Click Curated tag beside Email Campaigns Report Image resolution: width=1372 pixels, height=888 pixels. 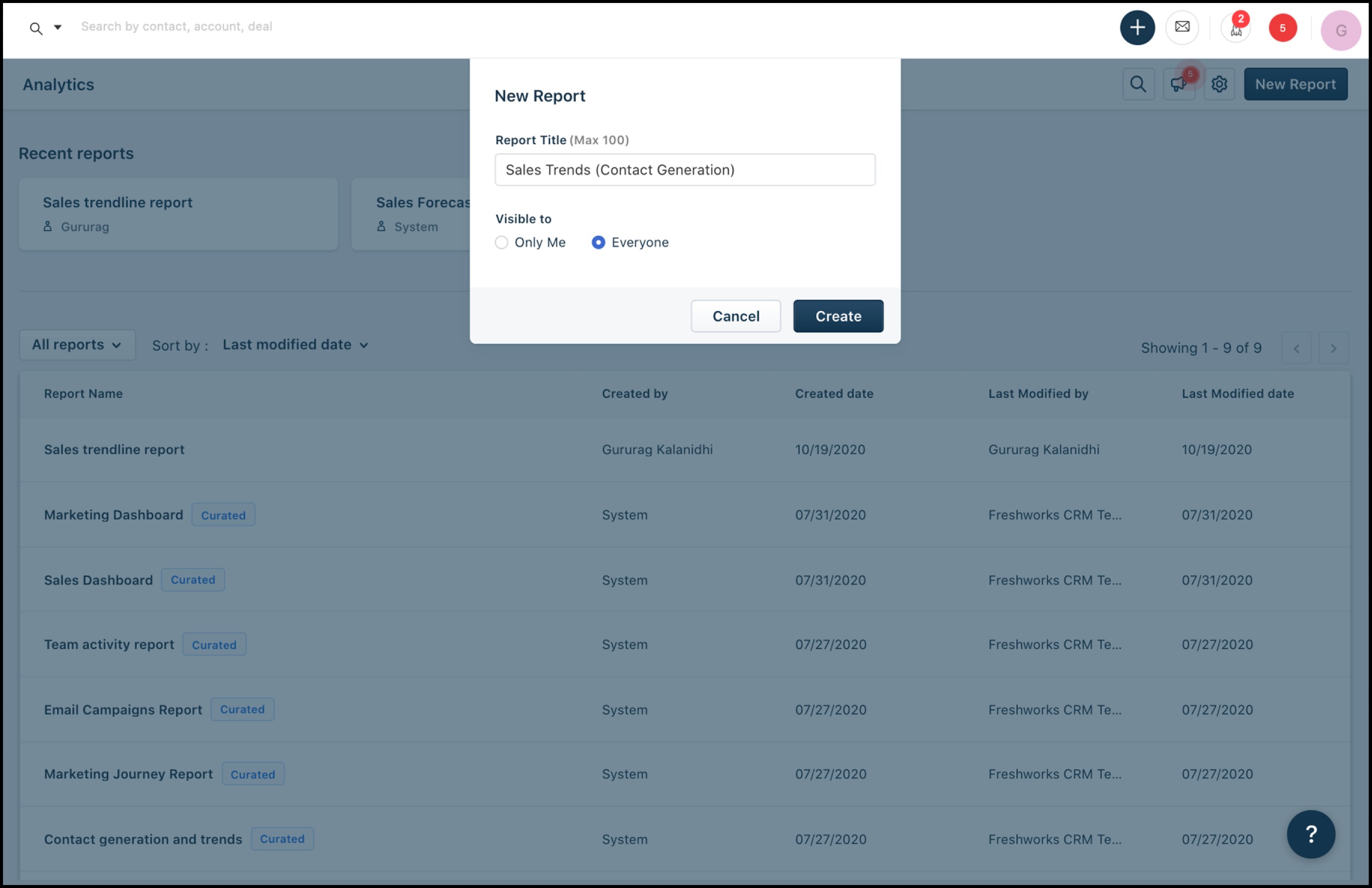(242, 709)
